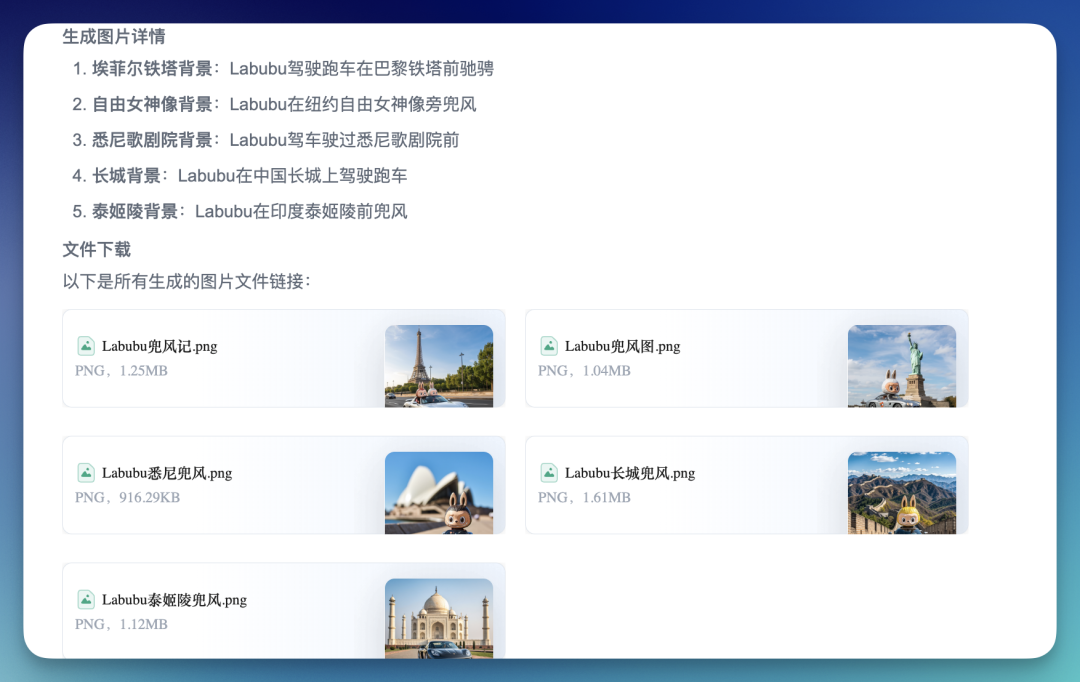
Task: Click the image icon beside Labubu悉尼兜风.png
Action: 85,473
